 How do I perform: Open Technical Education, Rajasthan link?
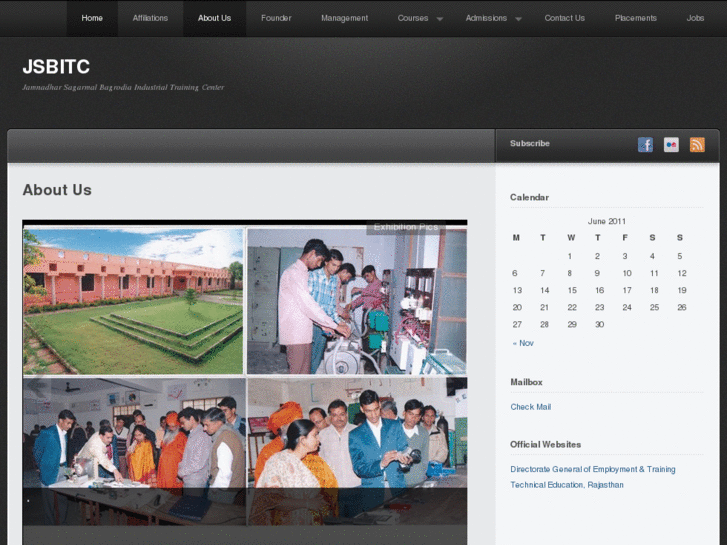click(x=567, y=485)
